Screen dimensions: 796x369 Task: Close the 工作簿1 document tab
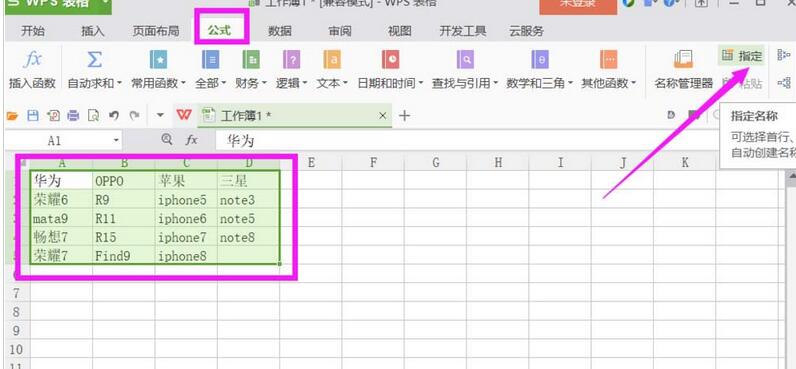point(383,116)
